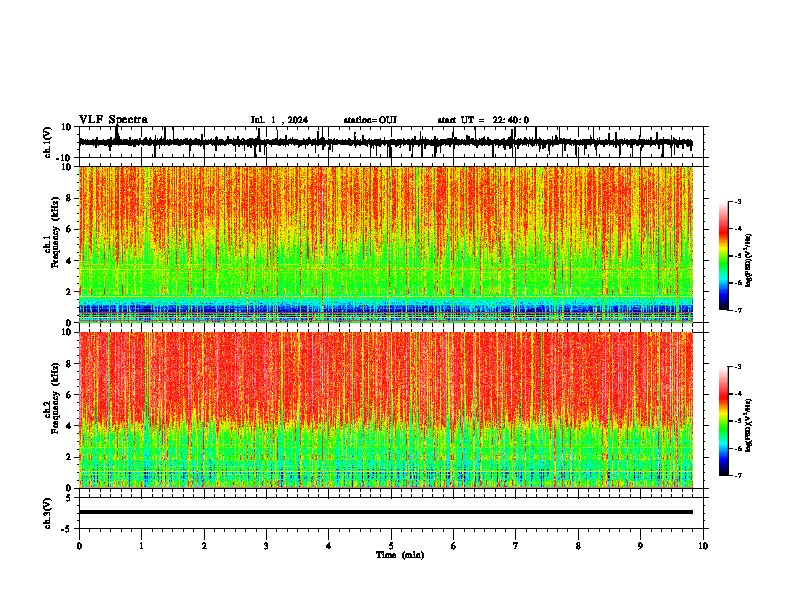792x612 pixels.
Task: Click the 'ch.3(V)' axis label
Action: point(48,514)
